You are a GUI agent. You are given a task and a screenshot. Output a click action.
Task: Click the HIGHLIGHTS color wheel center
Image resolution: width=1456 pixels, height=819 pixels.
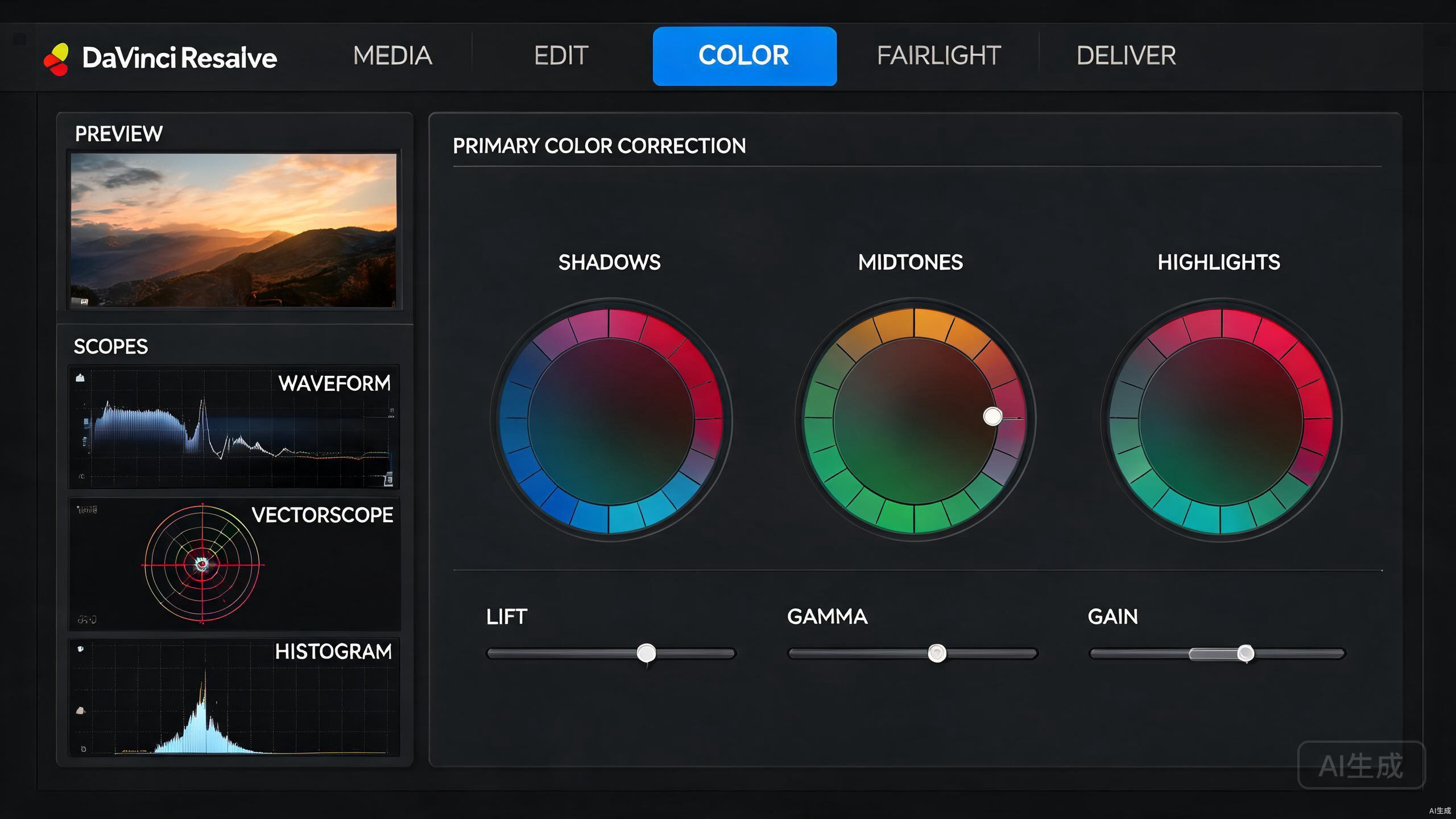[1221, 421]
